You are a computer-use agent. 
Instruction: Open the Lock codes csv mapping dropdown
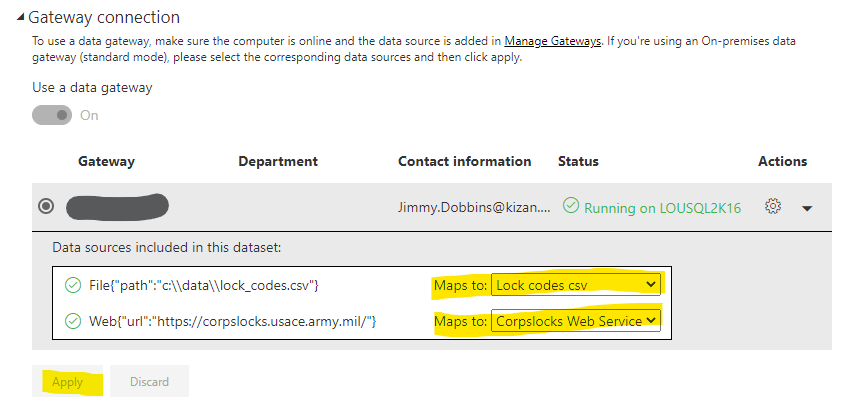point(576,286)
